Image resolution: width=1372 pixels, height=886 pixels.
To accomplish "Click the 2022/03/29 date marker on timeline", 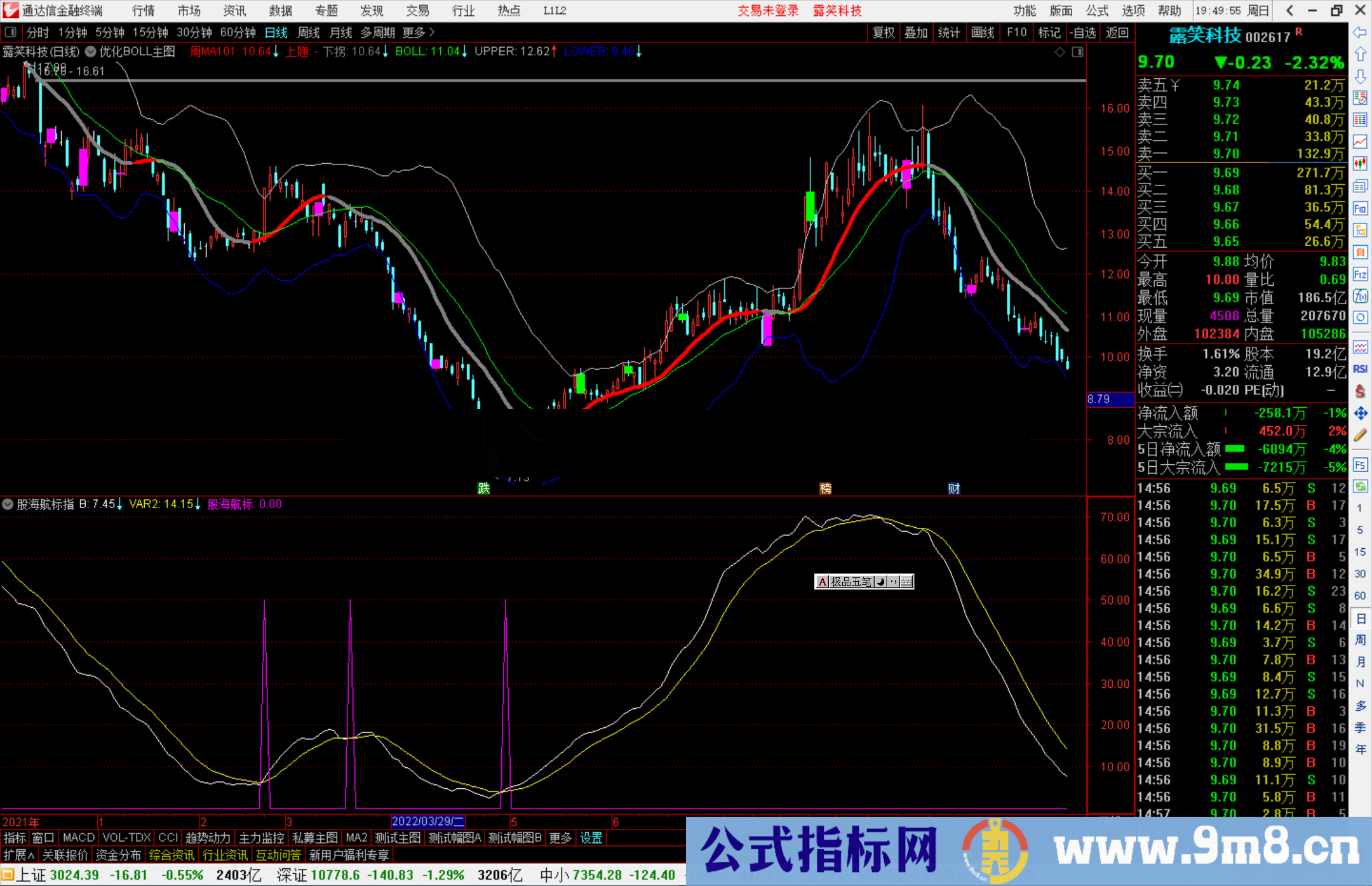I will coord(427,821).
